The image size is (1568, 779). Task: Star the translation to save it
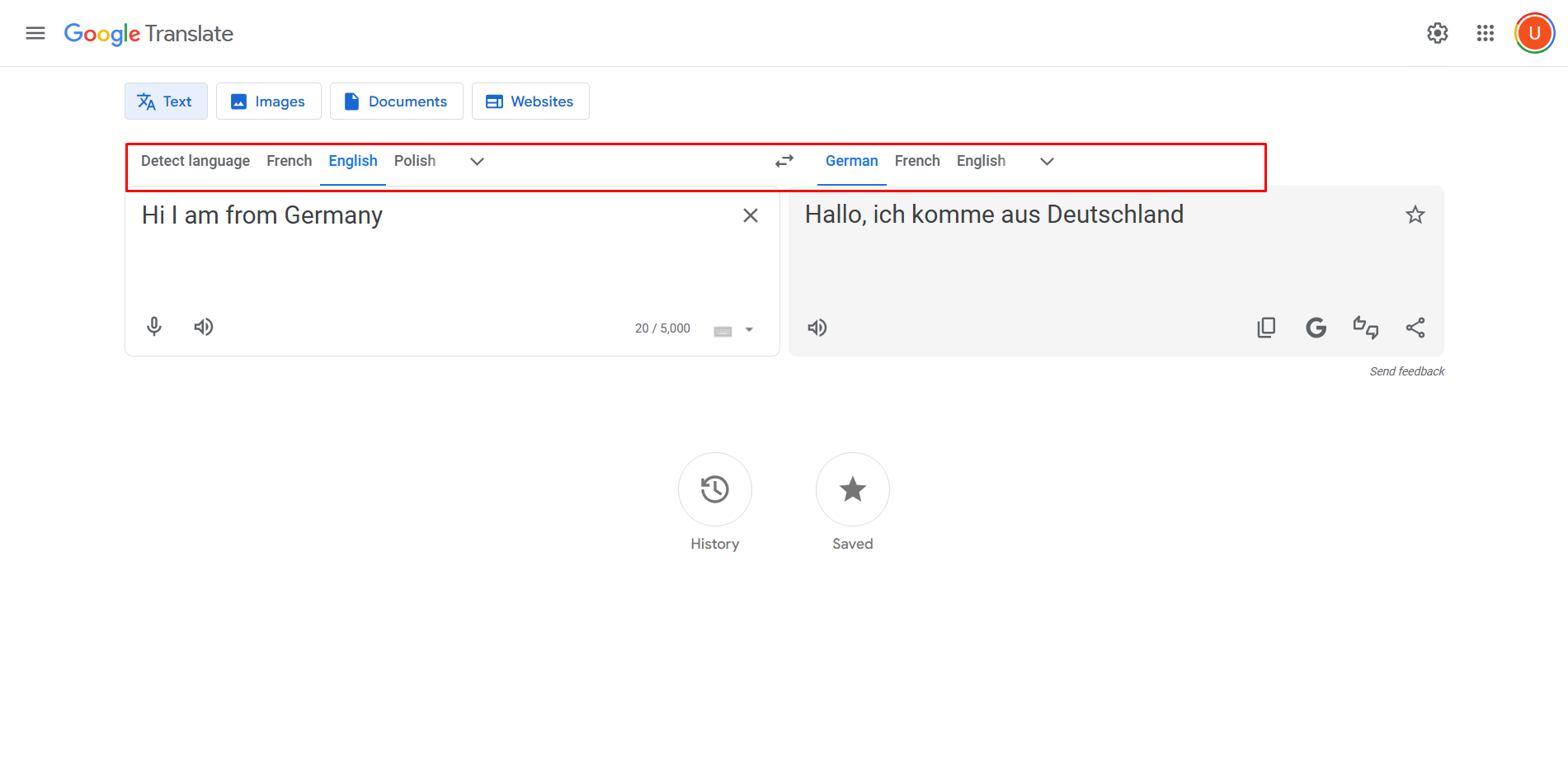click(1415, 215)
